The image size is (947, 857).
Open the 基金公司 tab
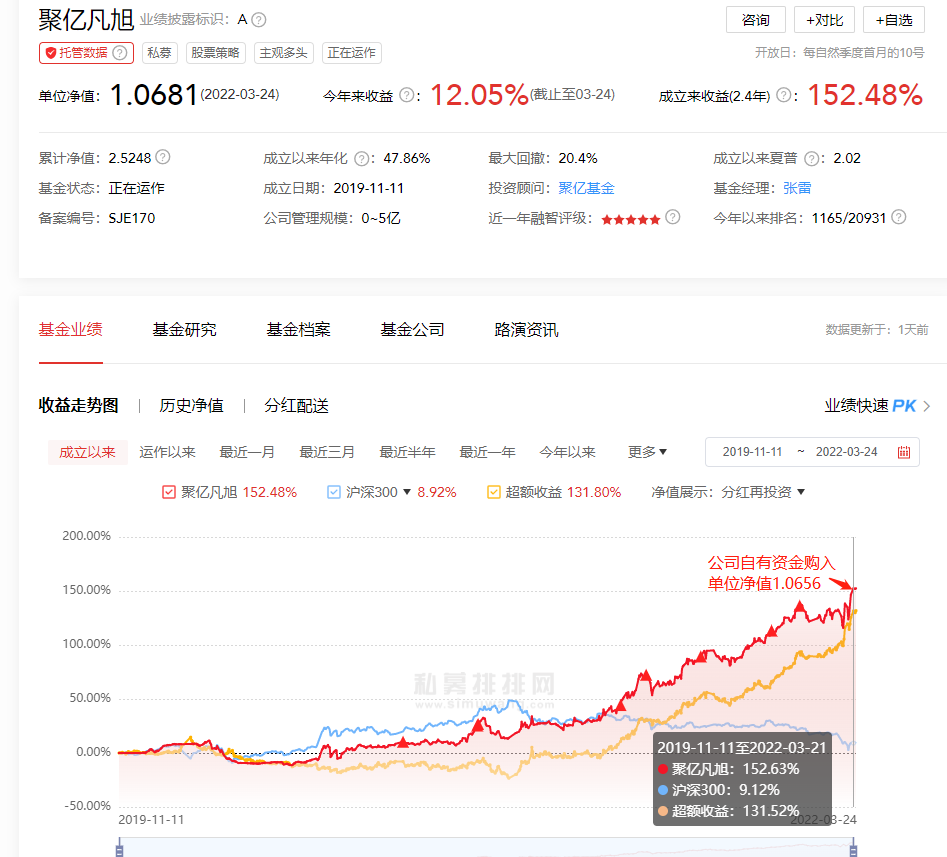coord(413,330)
